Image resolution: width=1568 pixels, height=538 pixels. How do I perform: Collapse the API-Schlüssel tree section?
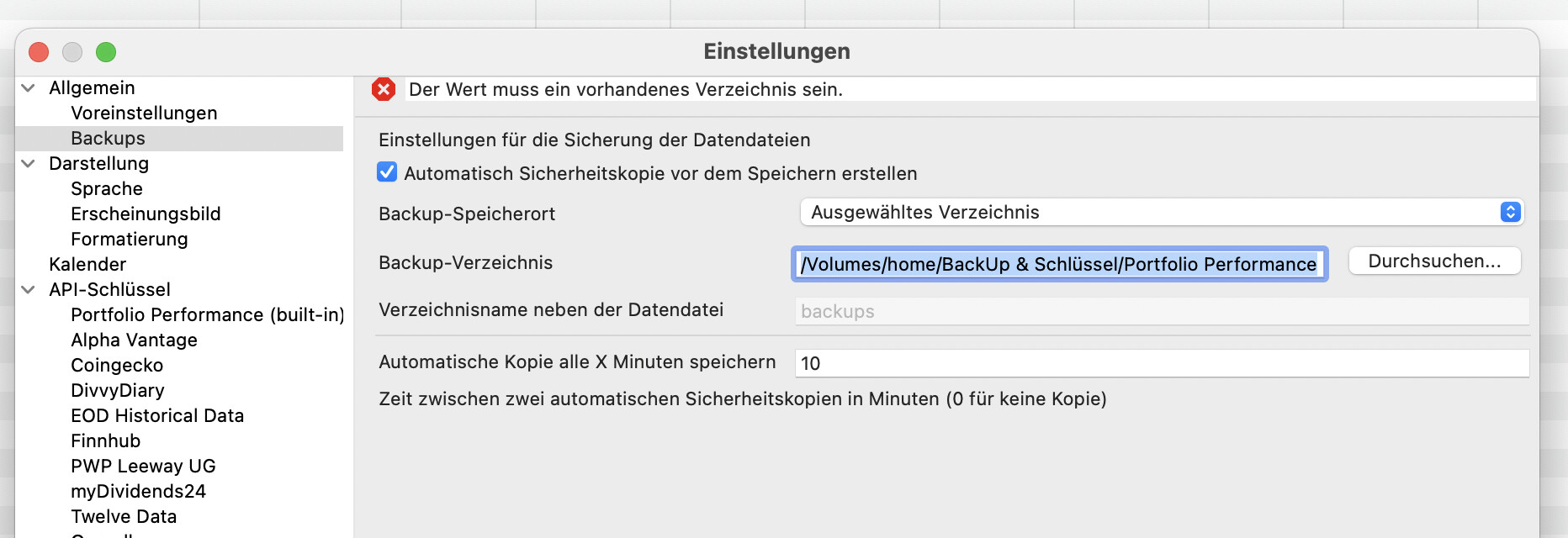click(29, 290)
